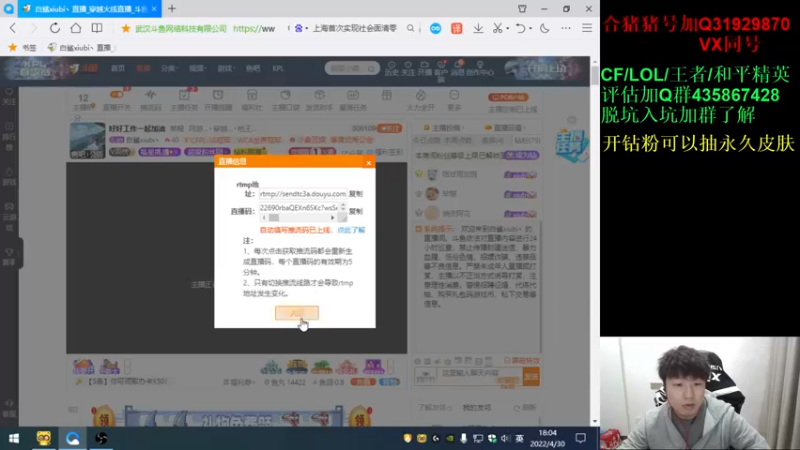Open Windows notification center icon
The image size is (800, 450).
[581, 438]
